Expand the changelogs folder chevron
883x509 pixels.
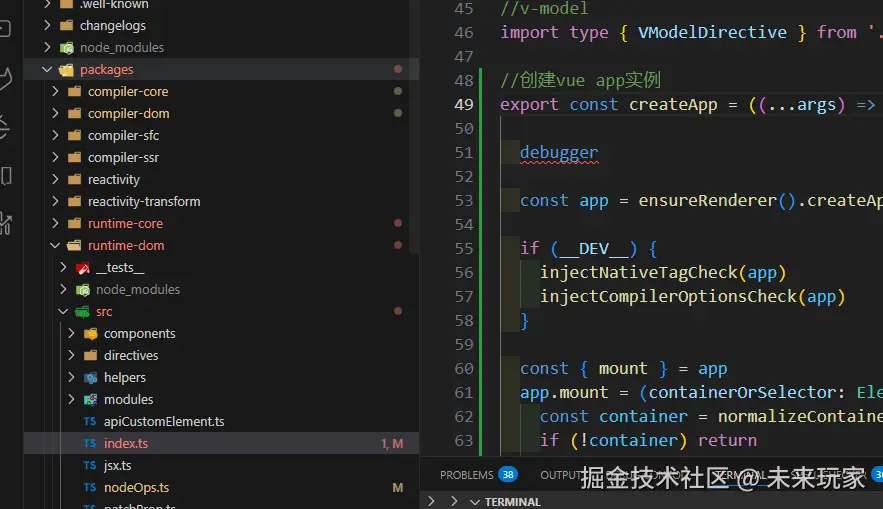[x=47, y=25]
